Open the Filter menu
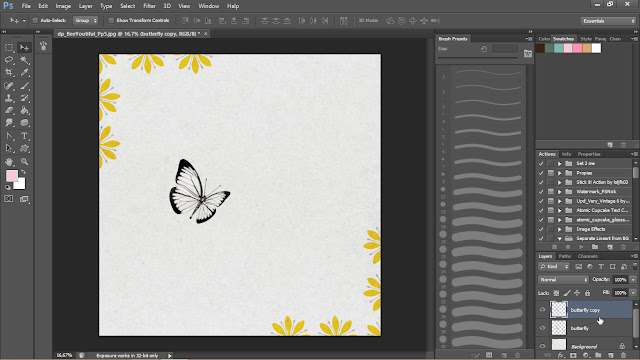Viewport: 640px width, 360px height. click(x=149, y=6)
